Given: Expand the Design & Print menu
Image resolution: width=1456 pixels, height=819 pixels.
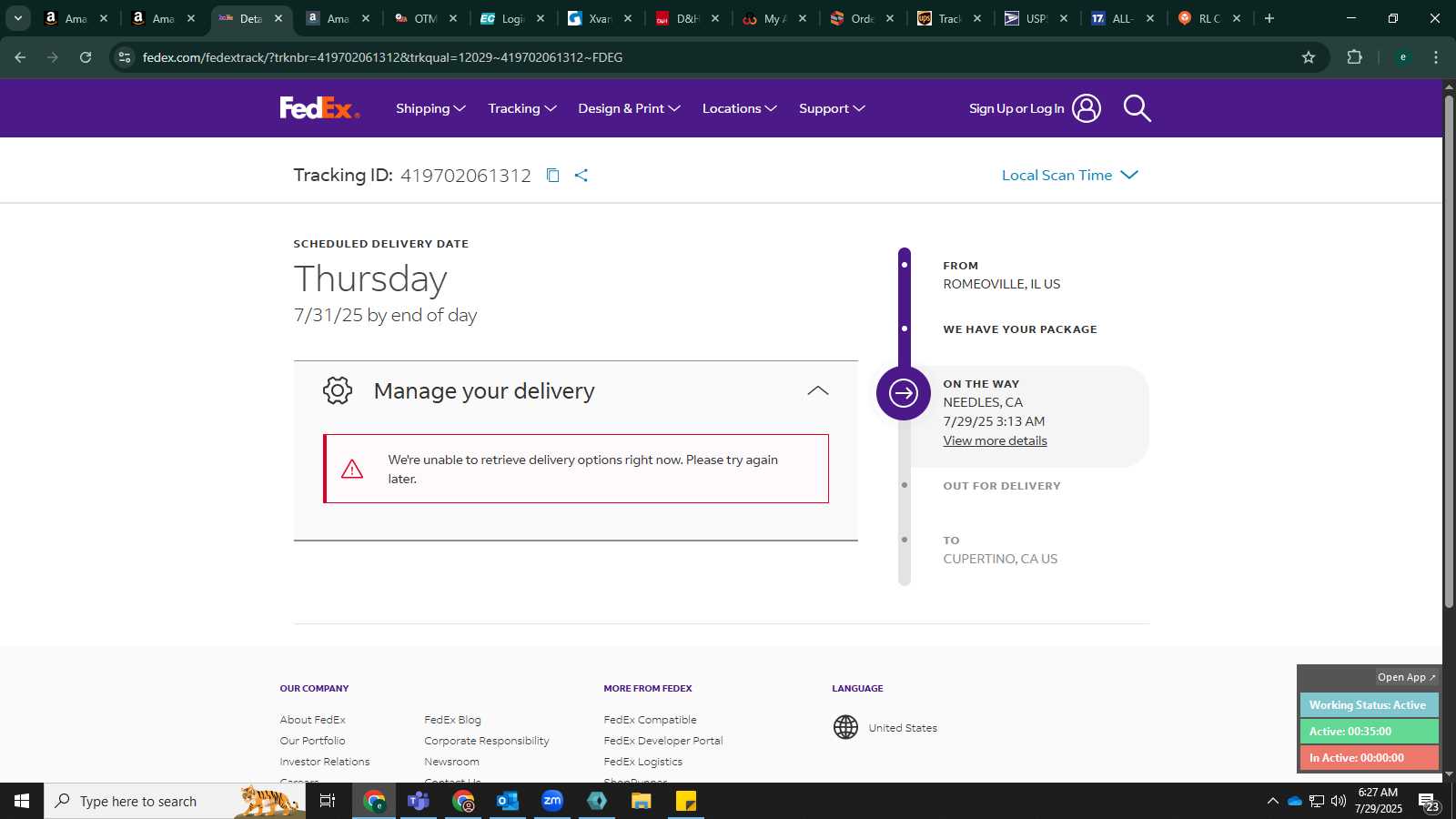Looking at the screenshot, I should [x=629, y=108].
